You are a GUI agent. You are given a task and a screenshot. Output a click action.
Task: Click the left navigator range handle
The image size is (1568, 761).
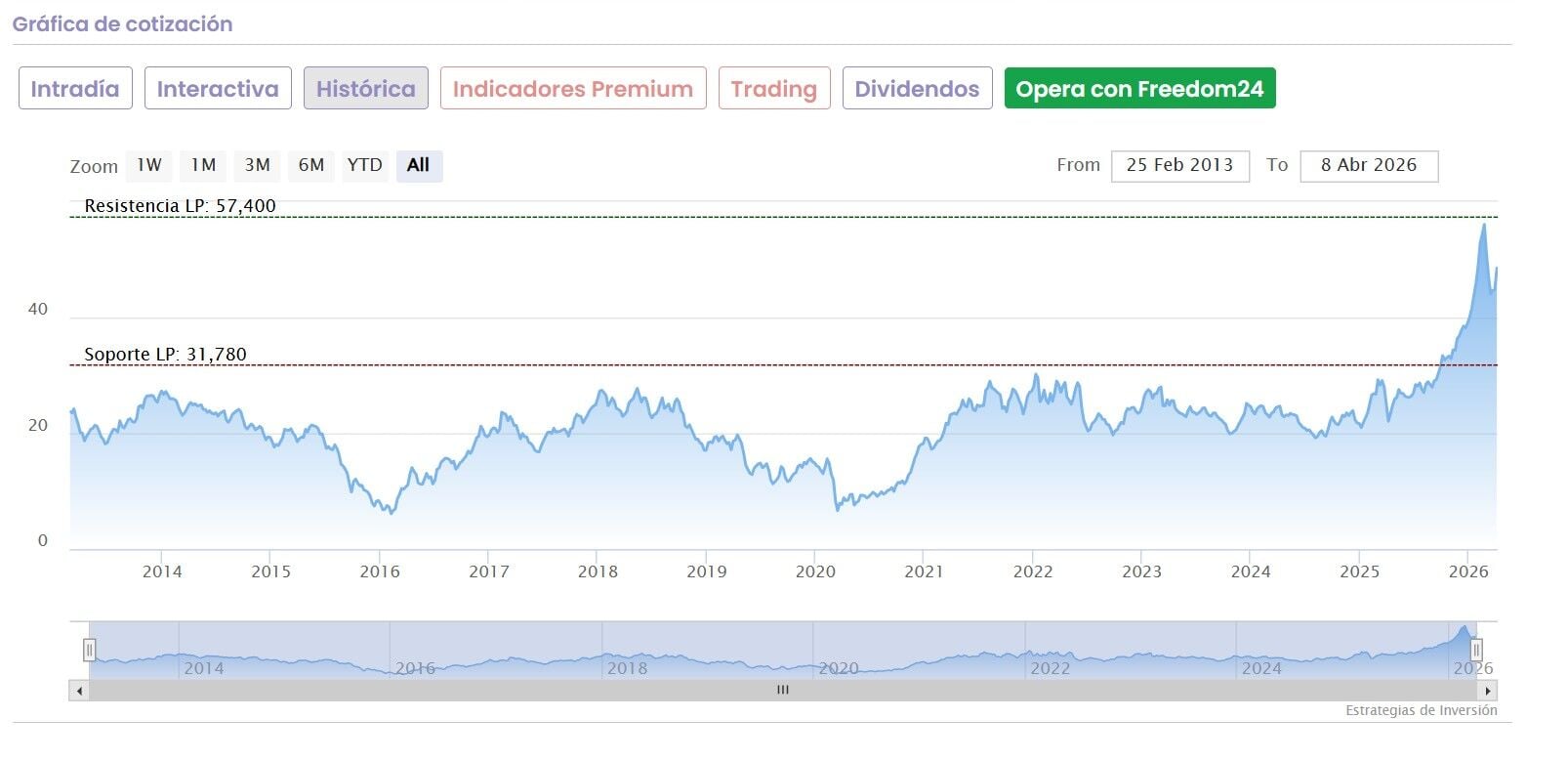pyautogui.click(x=89, y=650)
